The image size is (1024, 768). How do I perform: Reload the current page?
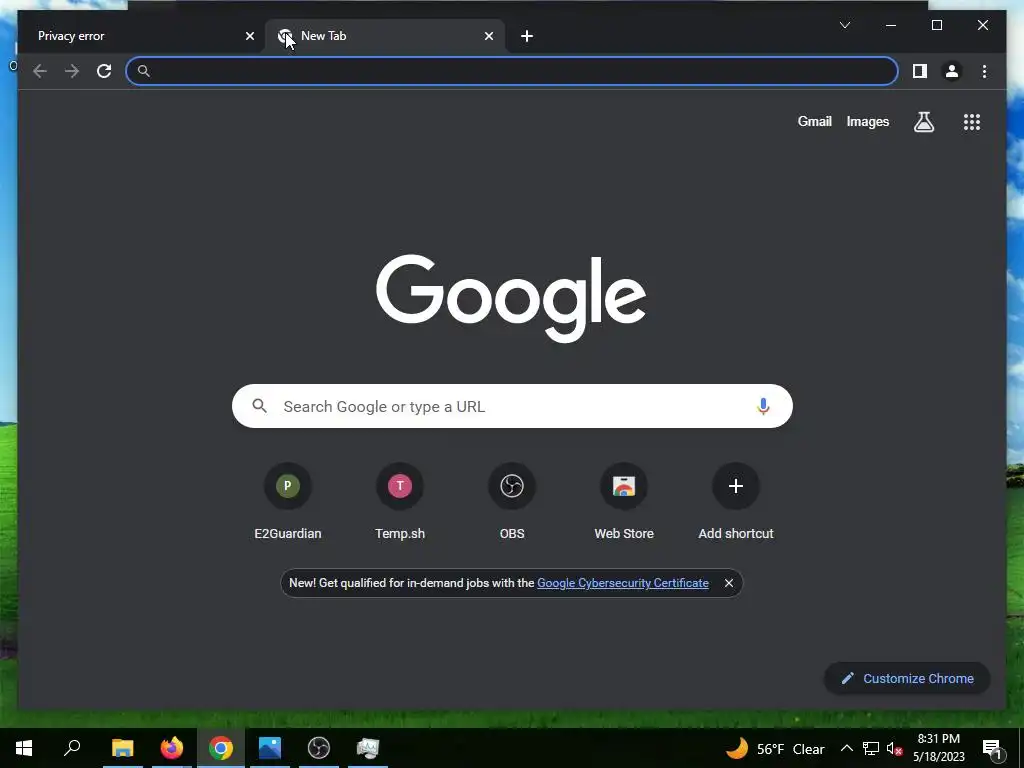[x=104, y=71]
